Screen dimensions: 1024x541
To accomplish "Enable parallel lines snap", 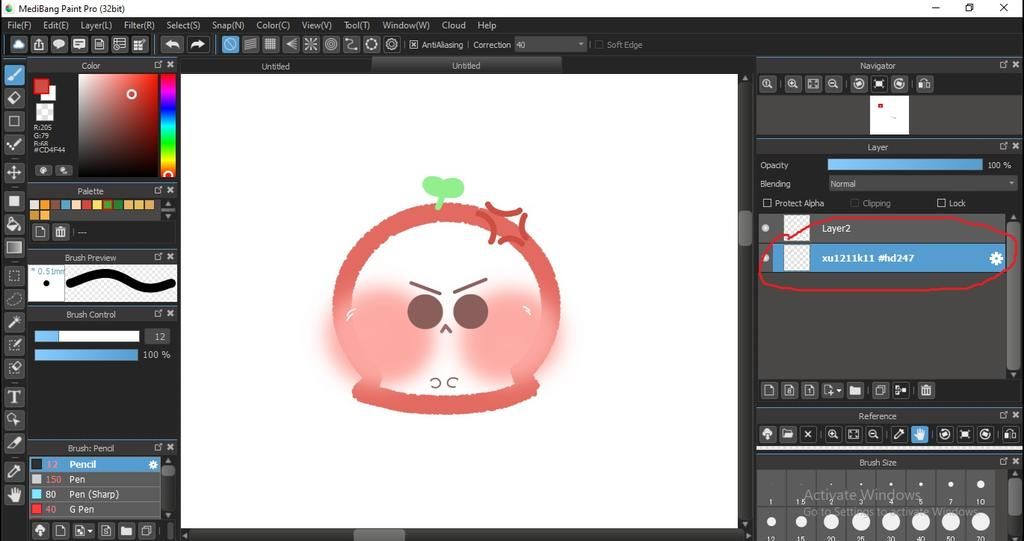I will point(250,44).
